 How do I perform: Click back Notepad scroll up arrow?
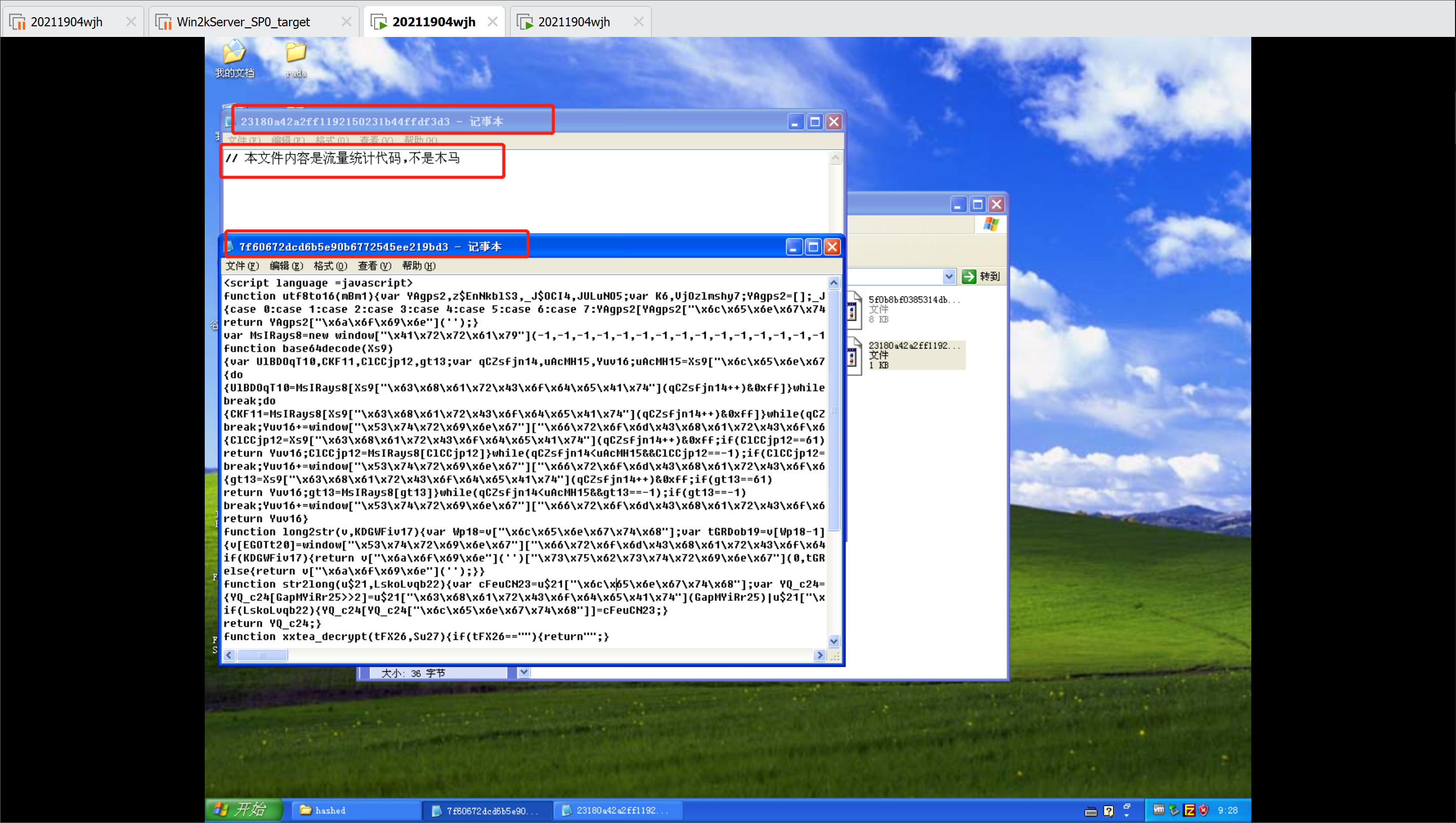coord(835,158)
